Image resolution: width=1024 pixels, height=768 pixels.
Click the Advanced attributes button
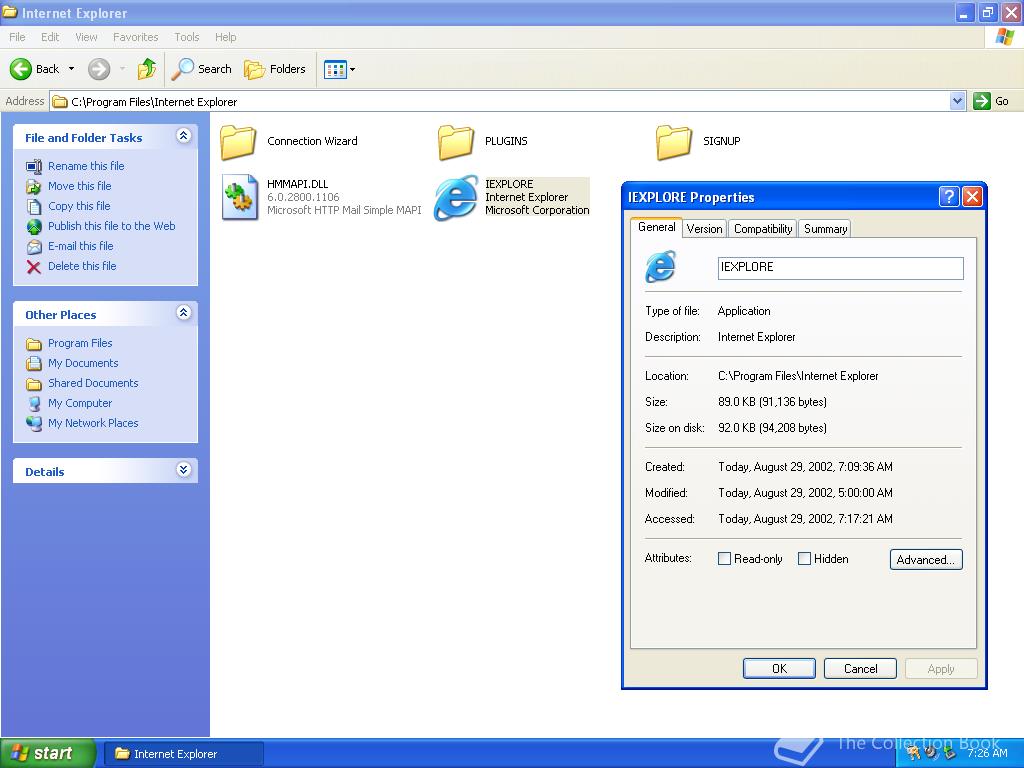pyautogui.click(x=925, y=559)
